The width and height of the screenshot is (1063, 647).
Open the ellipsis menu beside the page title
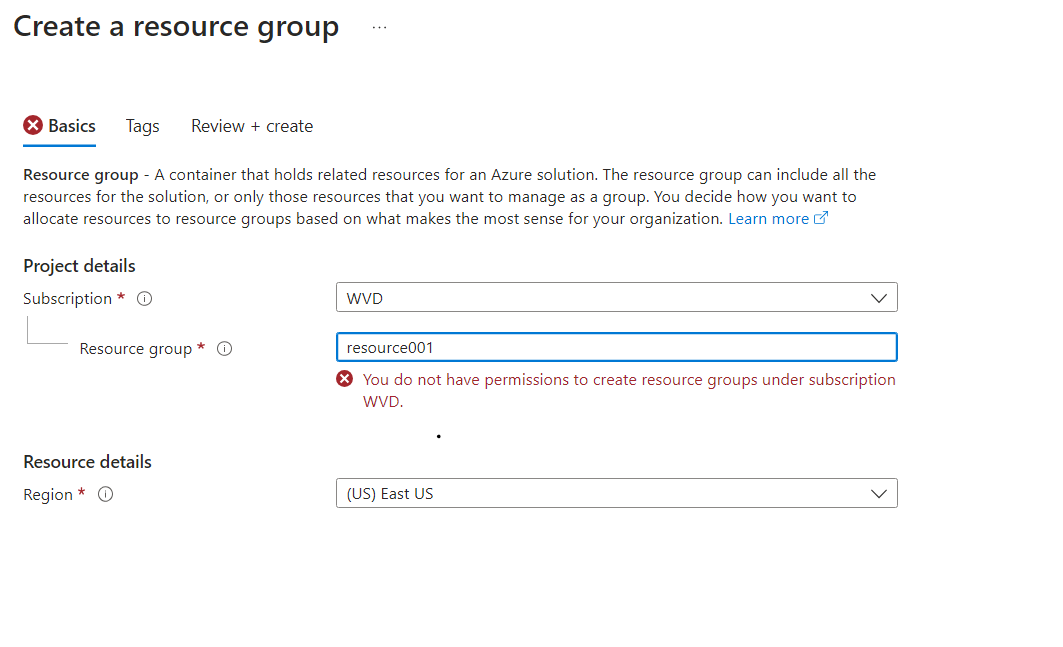[x=378, y=27]
